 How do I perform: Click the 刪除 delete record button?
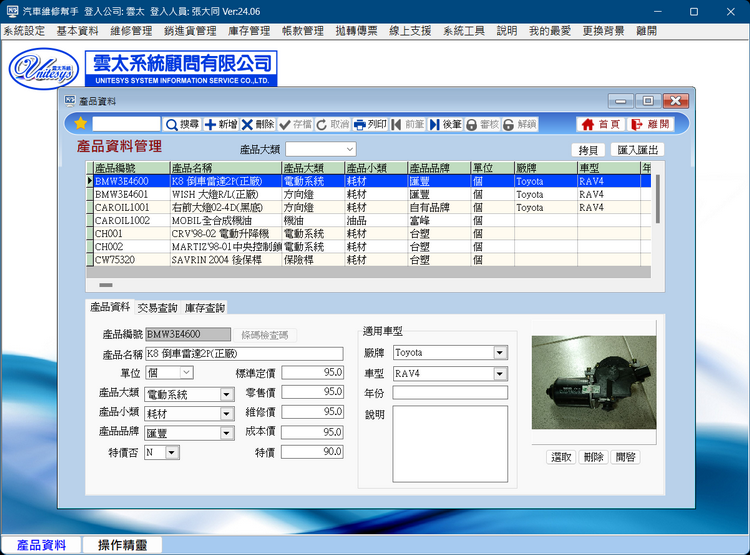[257, 124]
